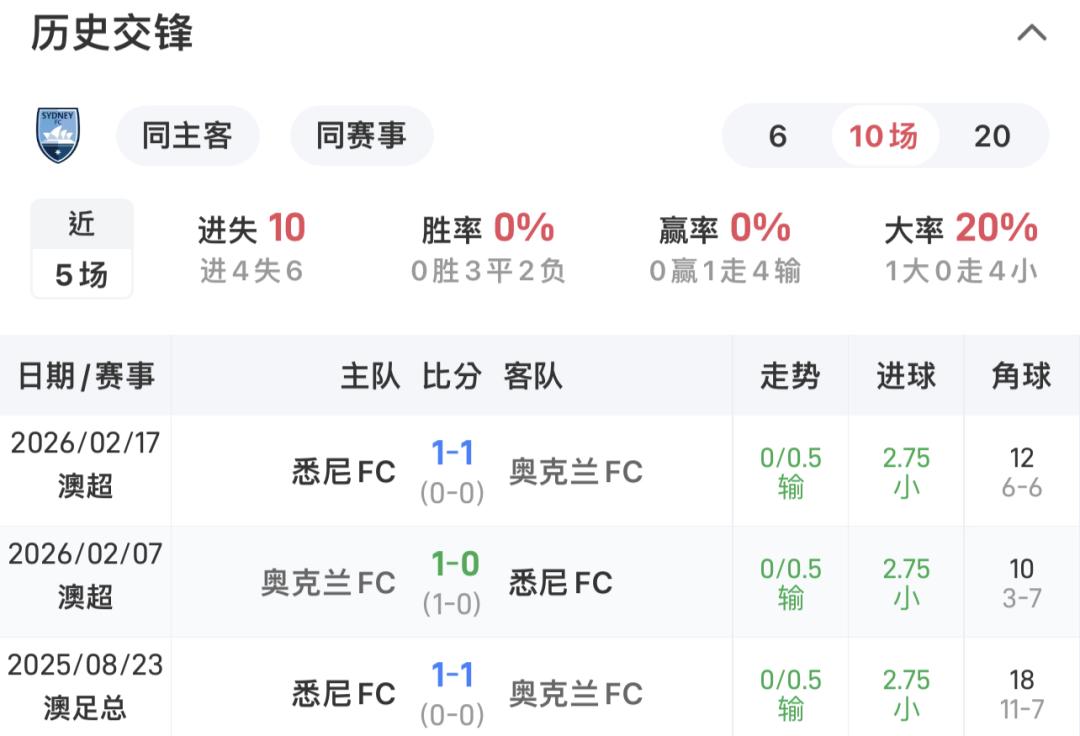This screenshot has height=736, width=1080.
Task: Click 奥克兰FC home team in 2026/02/07 row
Action: pyautogui.click(x=328, y=582)
